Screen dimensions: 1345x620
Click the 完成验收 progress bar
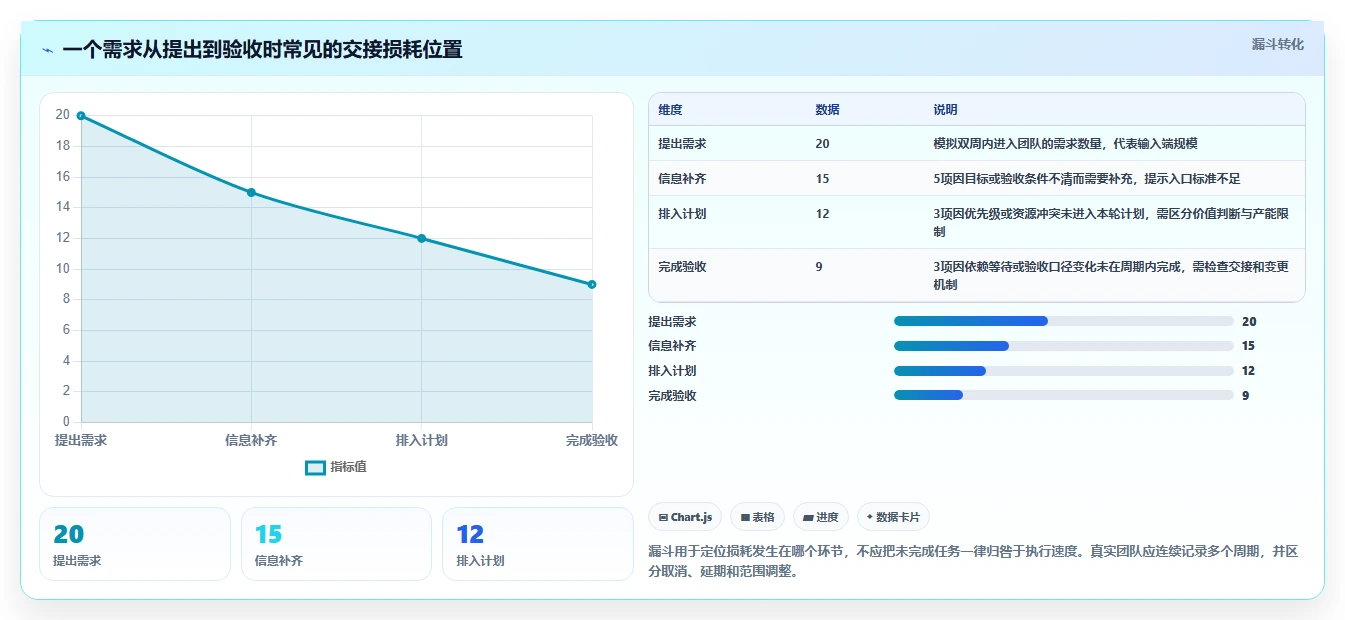[1063, 395]
